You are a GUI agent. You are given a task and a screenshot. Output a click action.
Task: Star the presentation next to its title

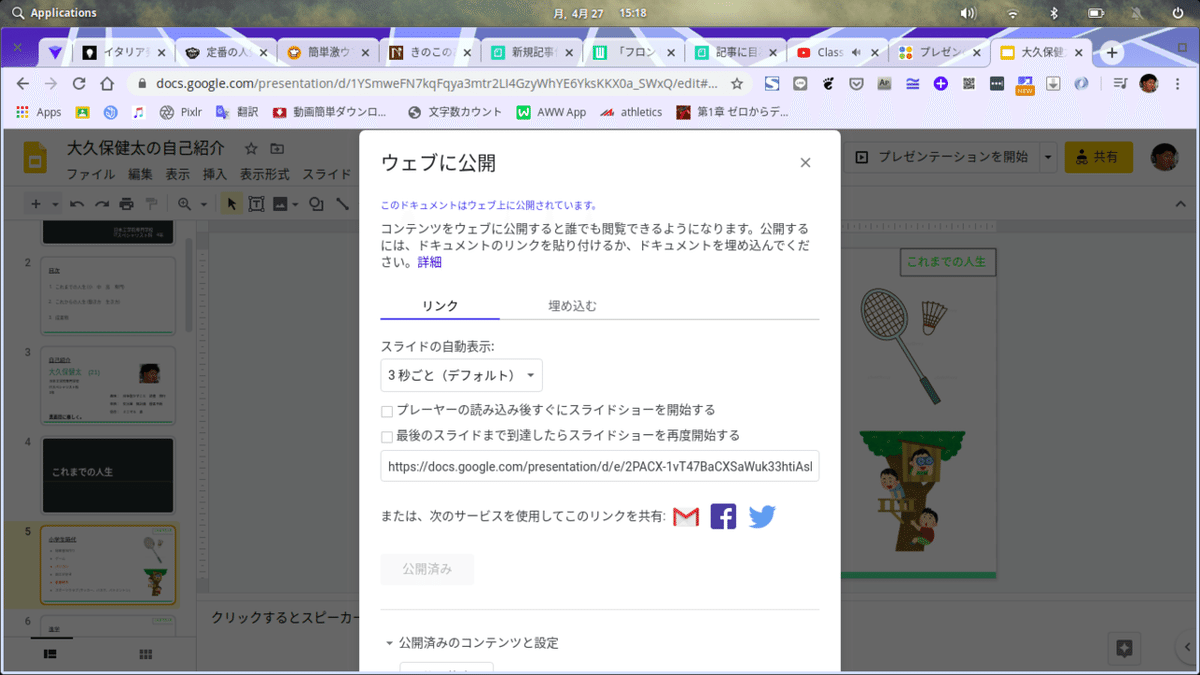pos(251,149)
